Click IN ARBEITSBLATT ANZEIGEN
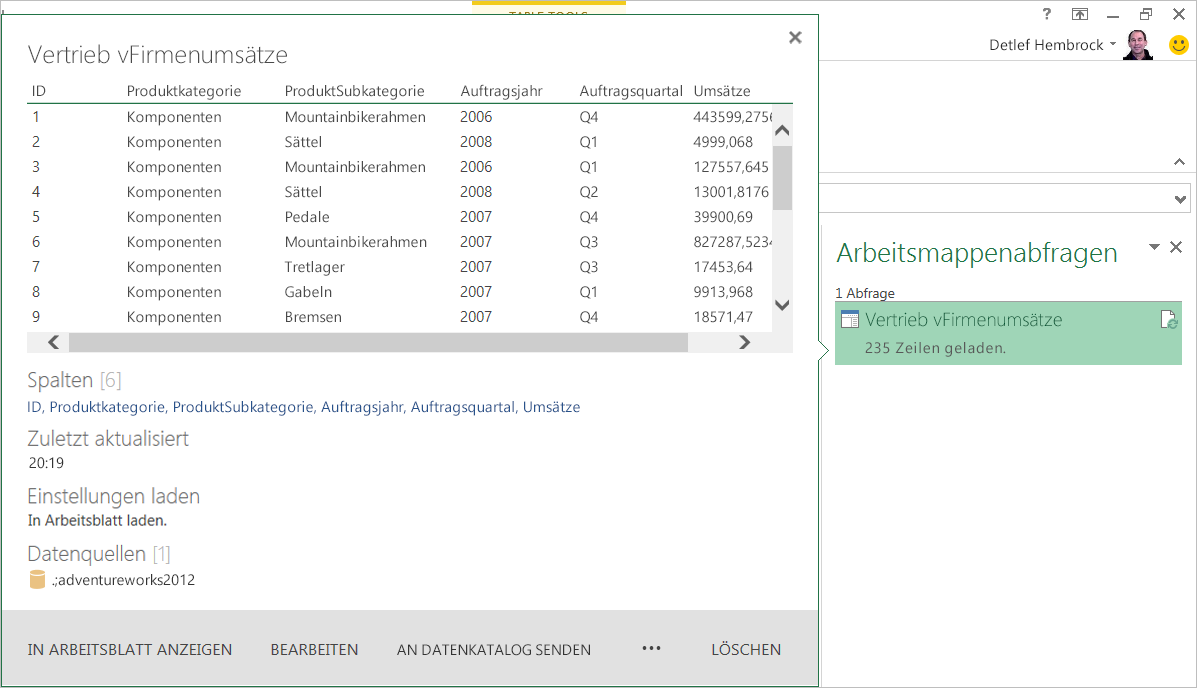This screenshot has width=1197, height=688. click(130, 650)
